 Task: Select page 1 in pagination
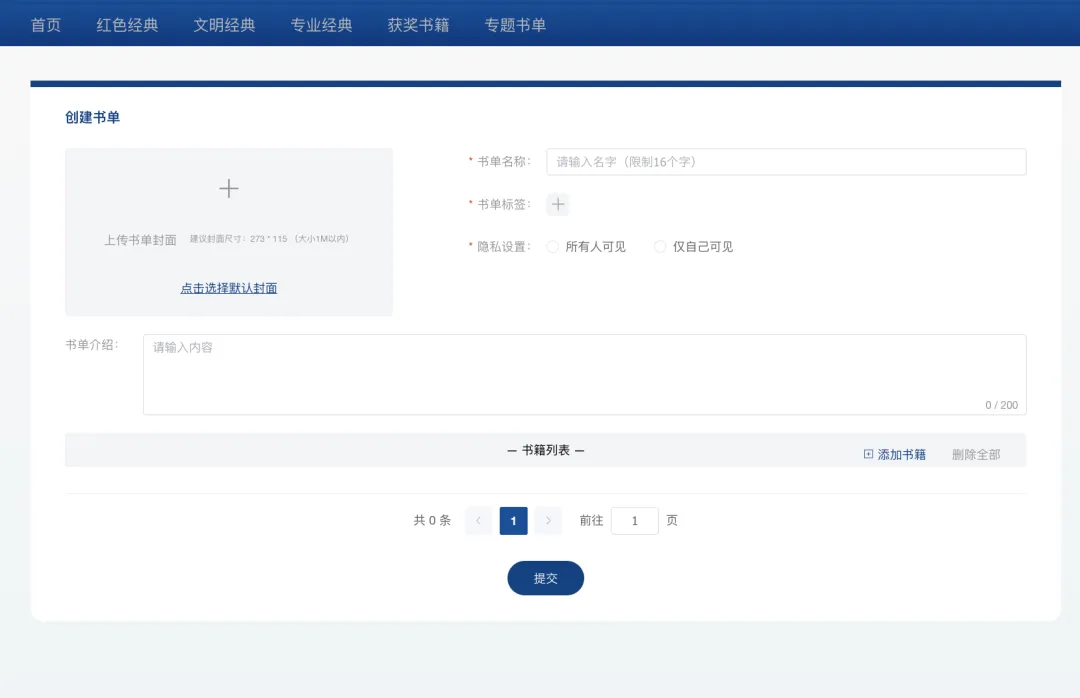pyautogui.click(x=513, y=521)
